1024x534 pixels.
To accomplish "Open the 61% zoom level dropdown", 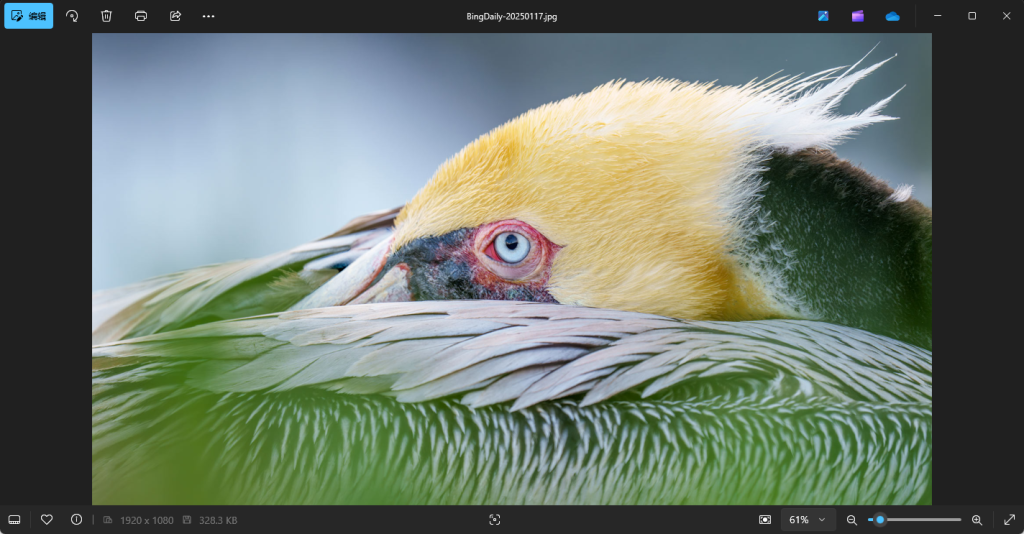I will [x=807, y=520].
